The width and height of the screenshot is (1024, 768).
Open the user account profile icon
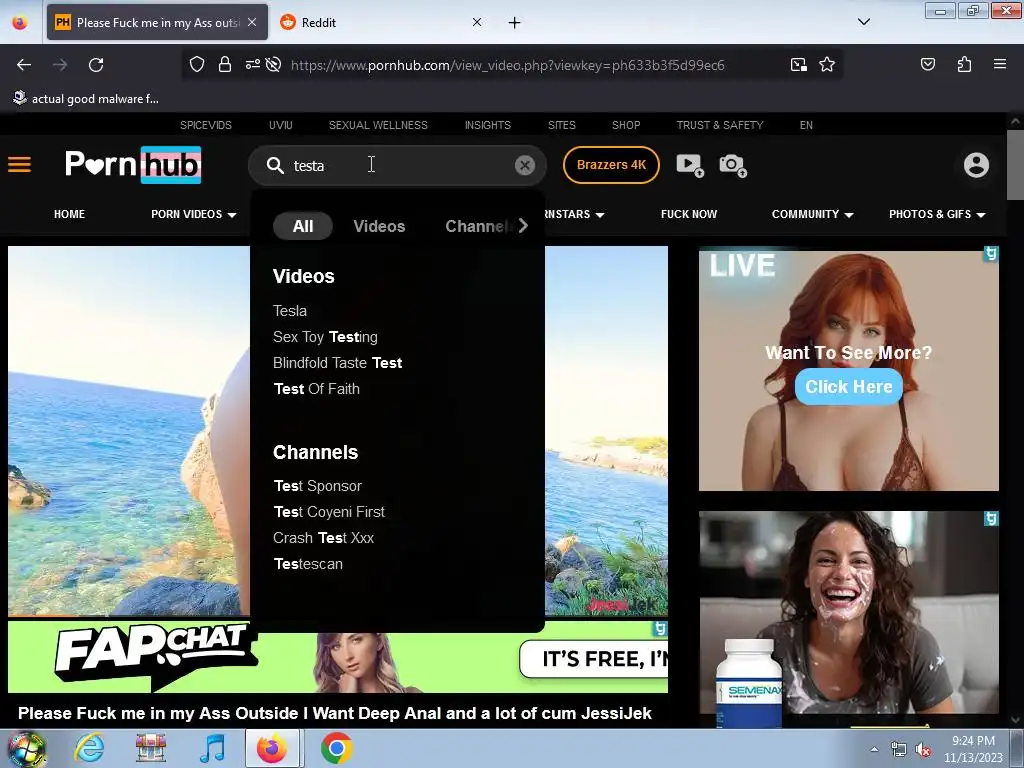[976, 165]
